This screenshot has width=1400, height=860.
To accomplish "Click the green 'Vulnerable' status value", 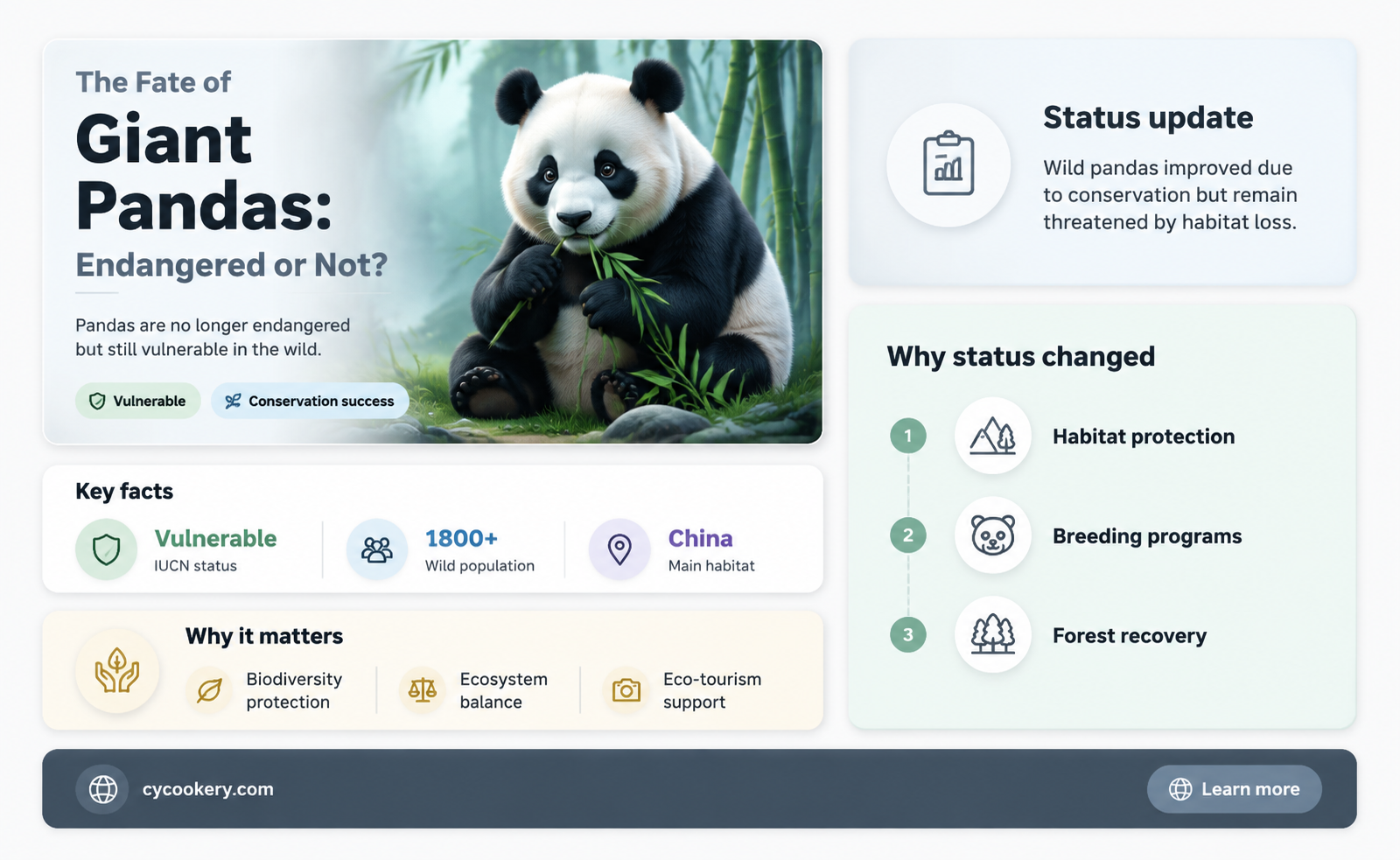I will (215, 538).
